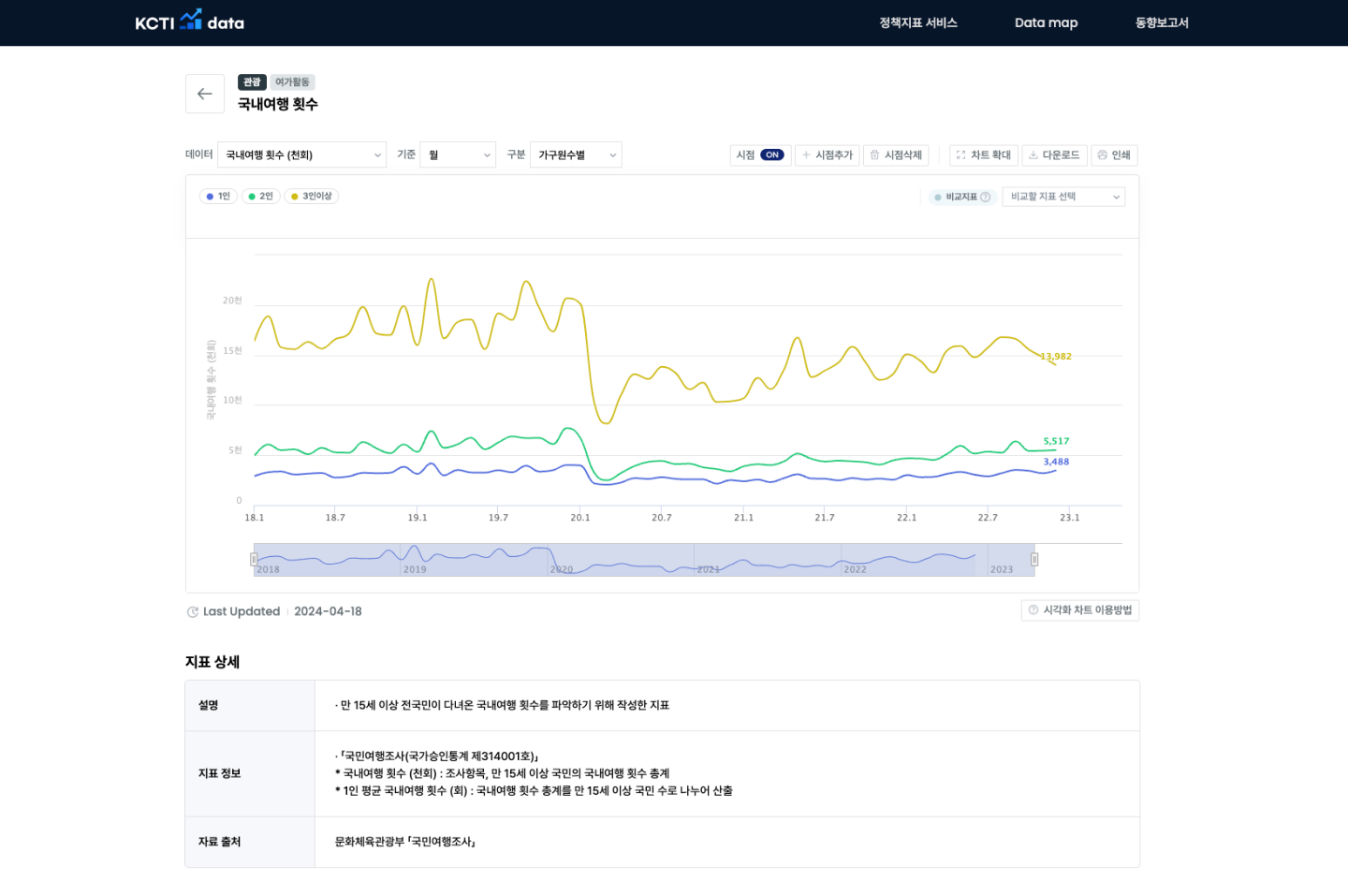This screenshot has height=896, width=1348.
Task: Click the 시점추가 plus button
Action: point(828,155)
